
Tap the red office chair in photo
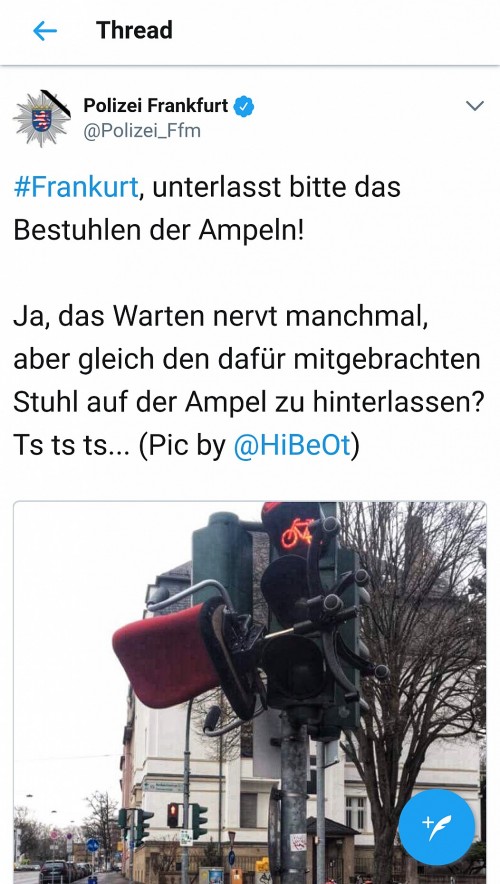[169, 654]
